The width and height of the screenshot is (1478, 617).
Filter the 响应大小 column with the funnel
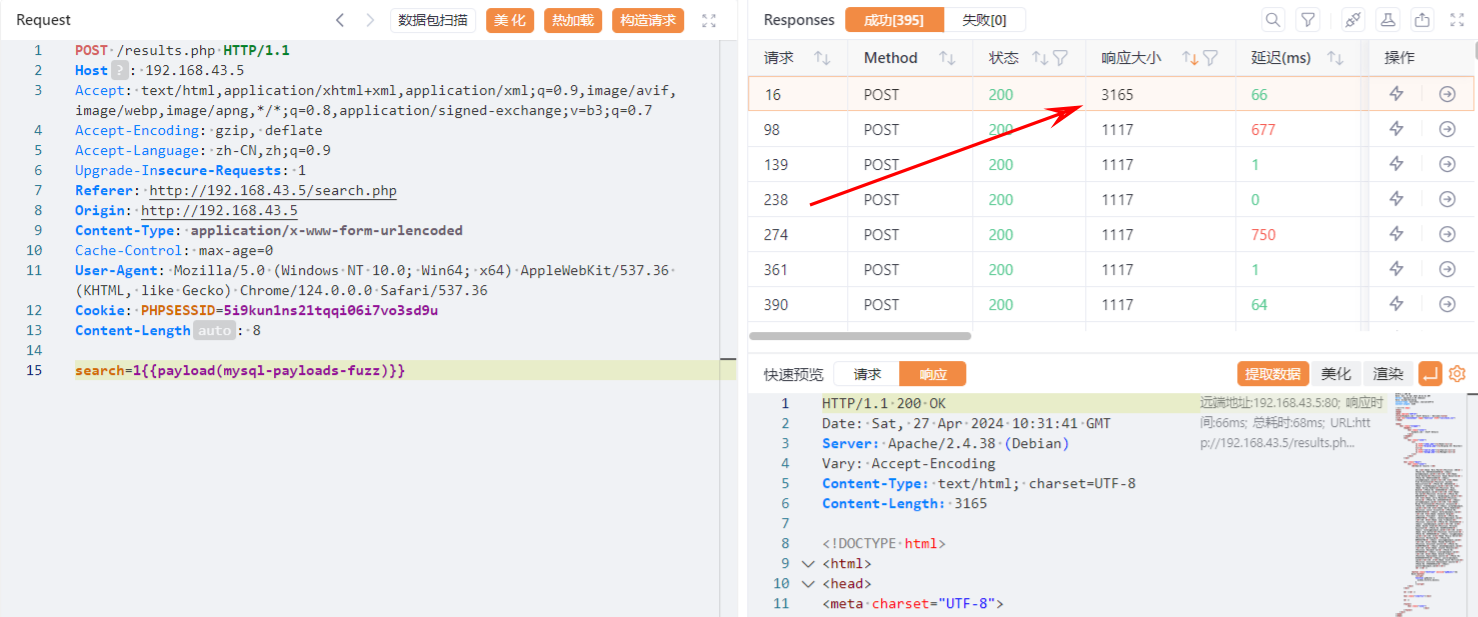1210,58
